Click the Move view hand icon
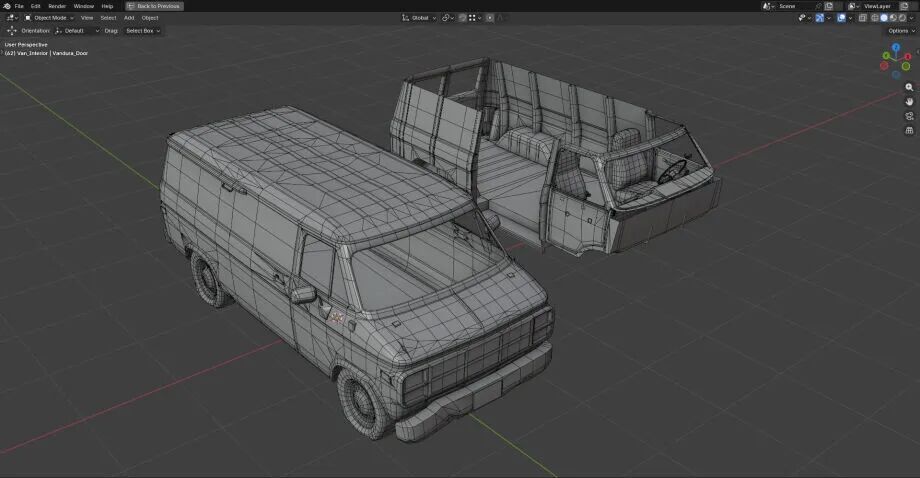920x478 pixels. [909, 101]
